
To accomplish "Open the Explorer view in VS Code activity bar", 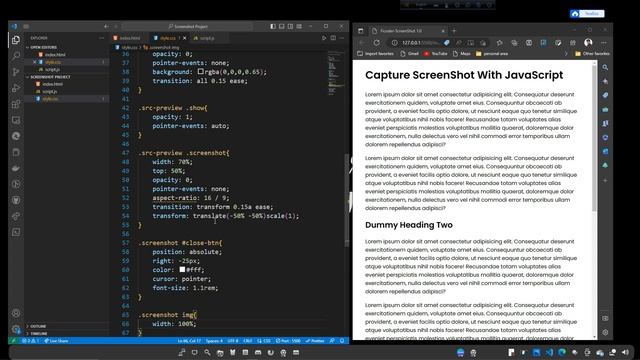I will 16,40.
